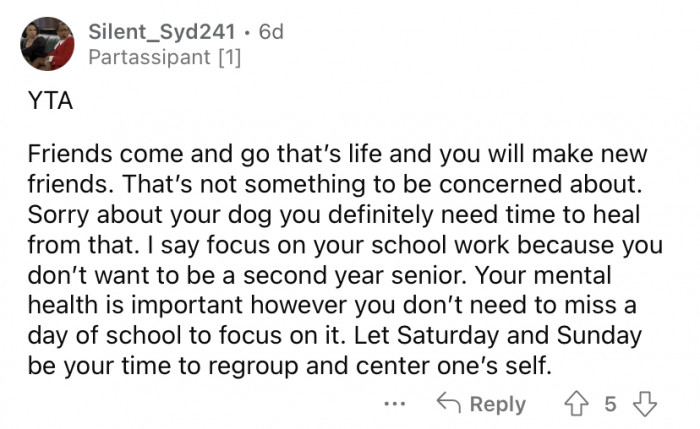Downvote the comment by Silent_Syd241

pos(644,403)
